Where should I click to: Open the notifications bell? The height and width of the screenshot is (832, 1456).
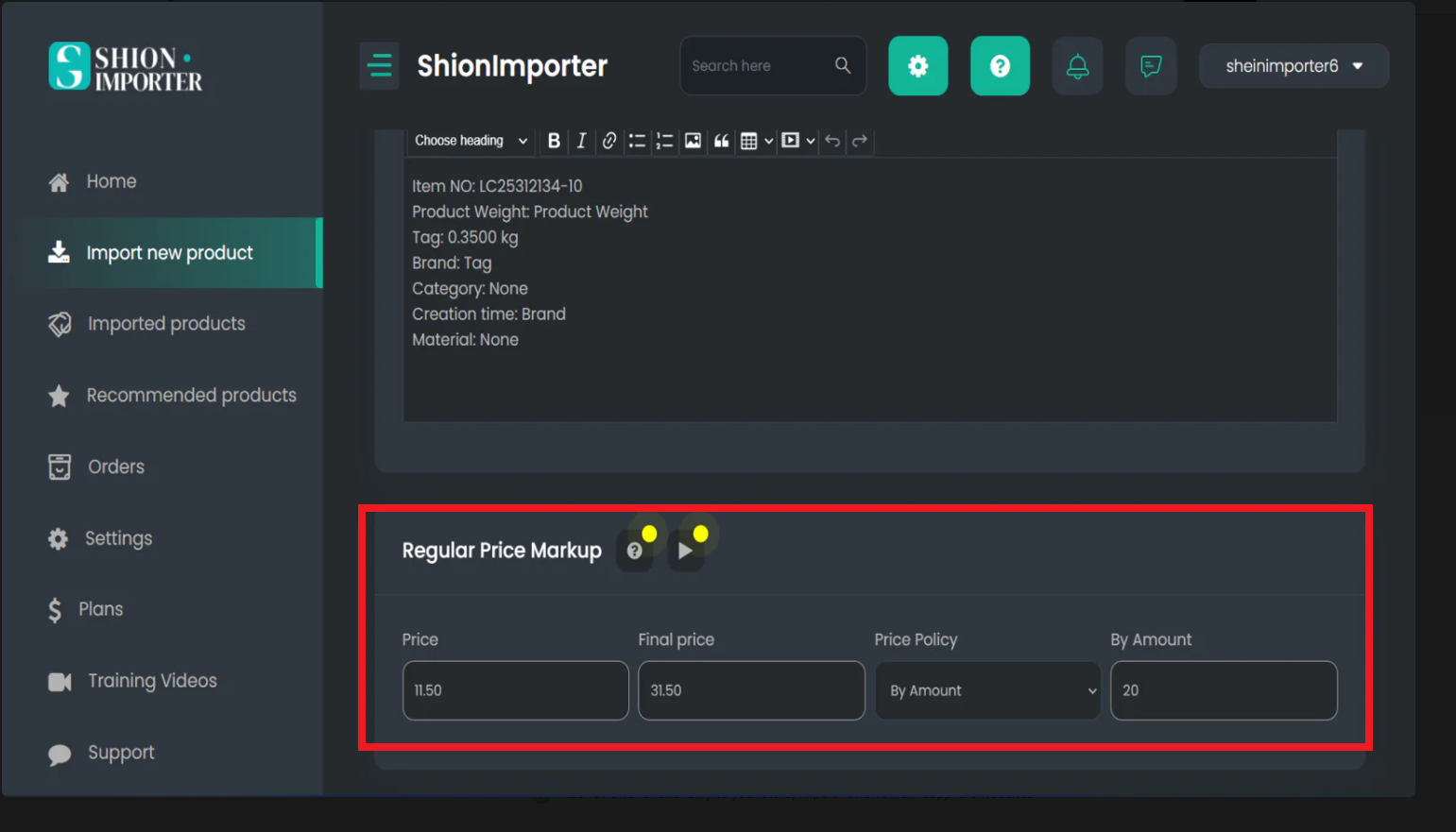(x=1077, y=66)
